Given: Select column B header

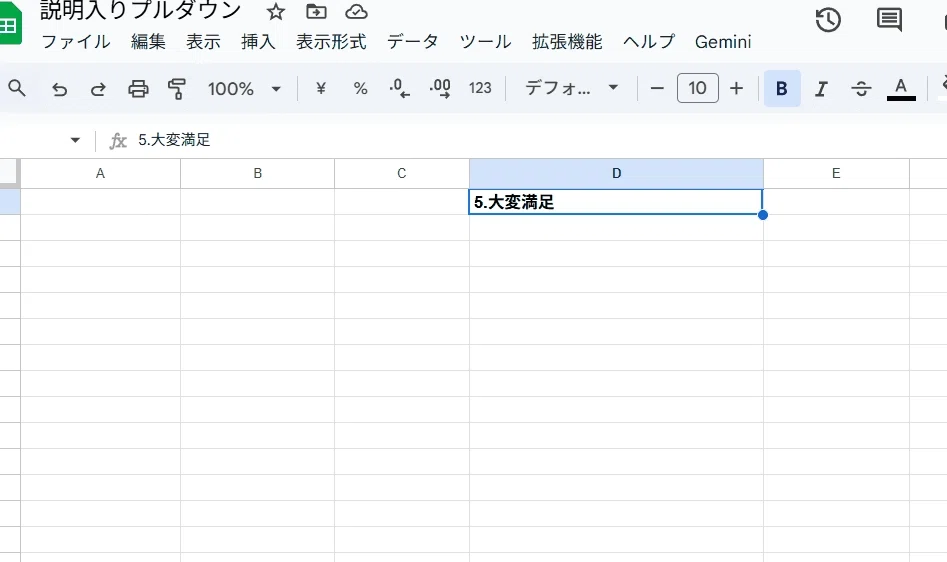Looking at the screenshot, I should [x=257, y=174].
